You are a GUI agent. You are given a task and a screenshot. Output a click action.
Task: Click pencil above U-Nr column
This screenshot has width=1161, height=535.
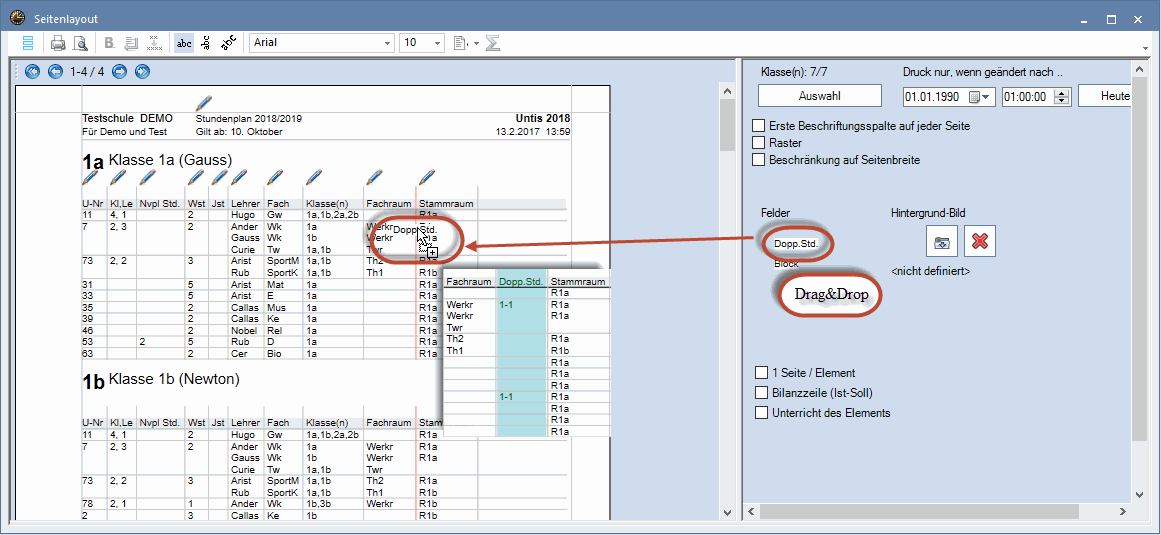90,178
